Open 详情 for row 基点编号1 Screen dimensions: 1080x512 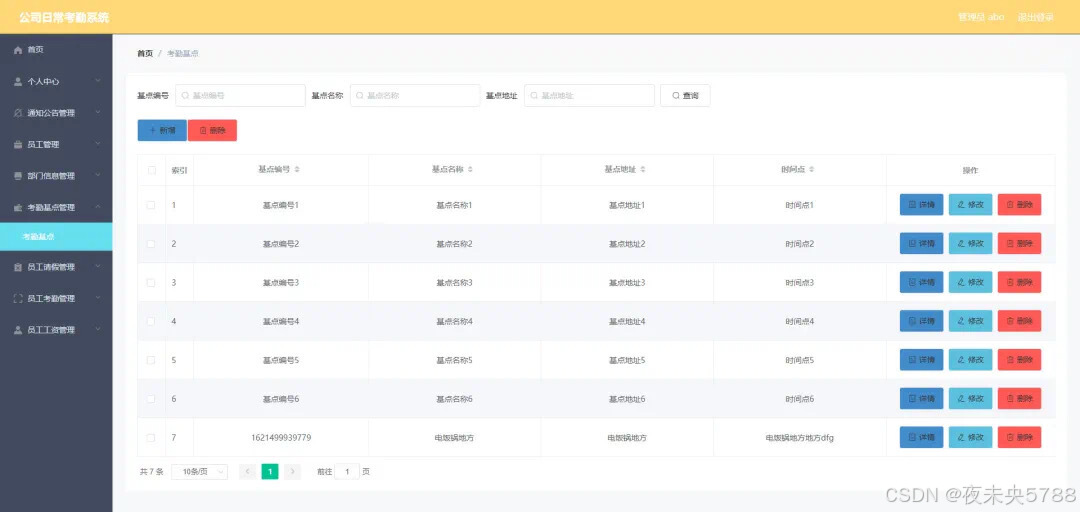point(922,205)
